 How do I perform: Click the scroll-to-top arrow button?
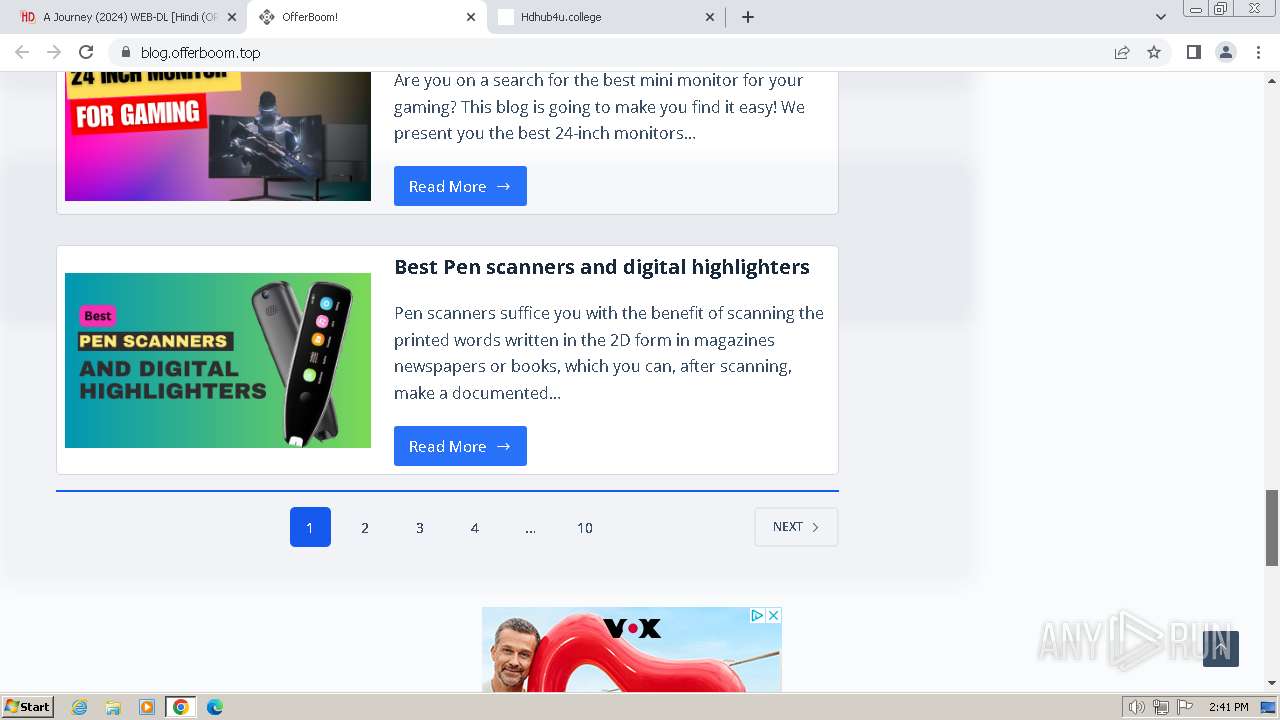(1221, 649)
